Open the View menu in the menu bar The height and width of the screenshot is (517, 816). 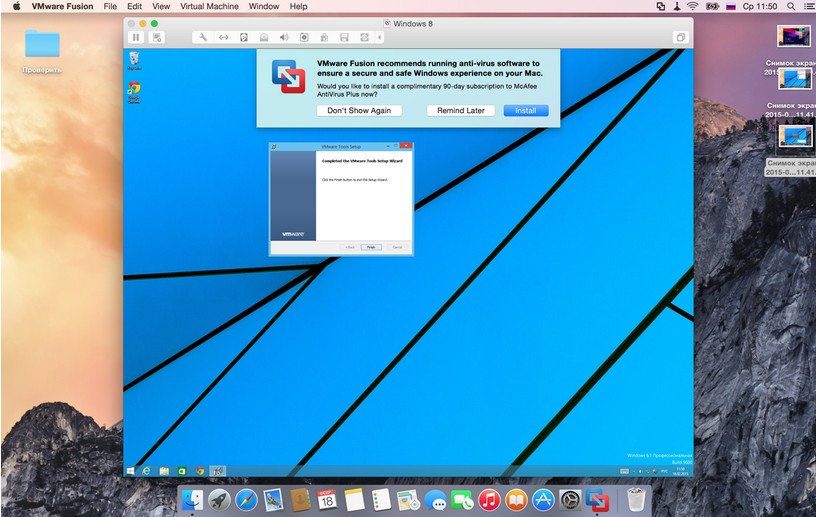(160, 6)
